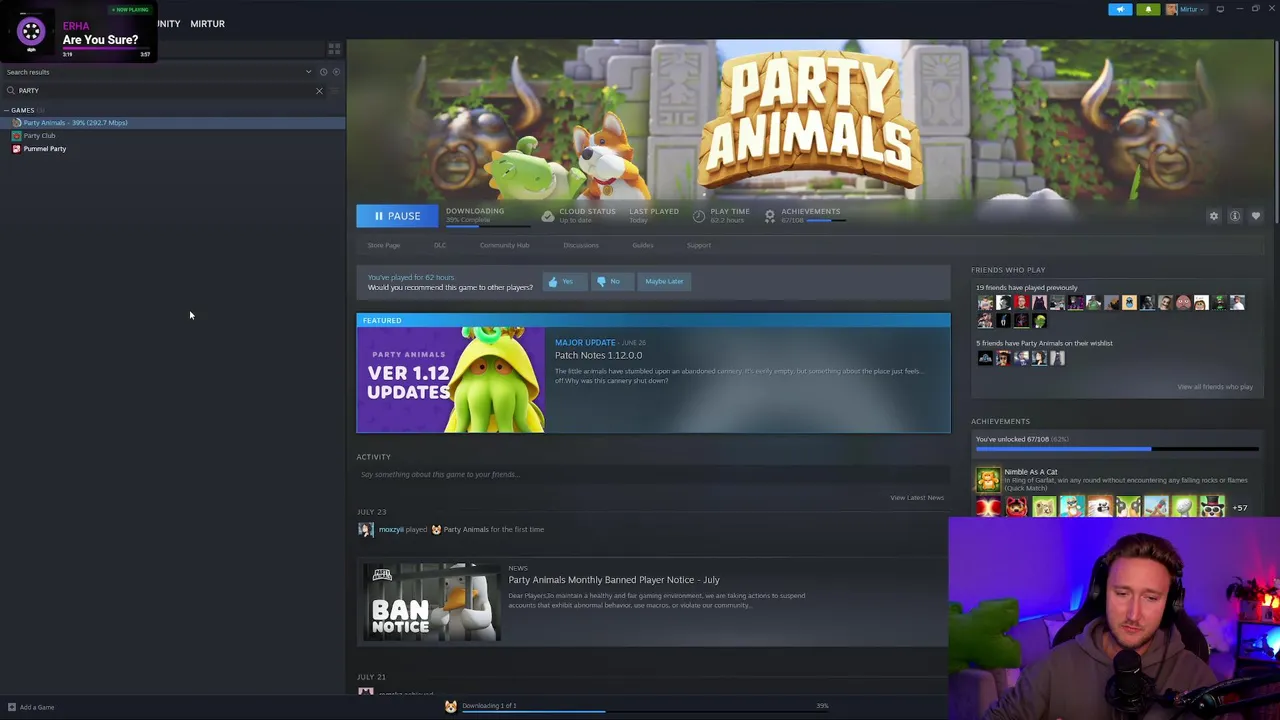Screen dimensions: 1280x720
Task: Open notifications bell button
Action: [1148, 9]
